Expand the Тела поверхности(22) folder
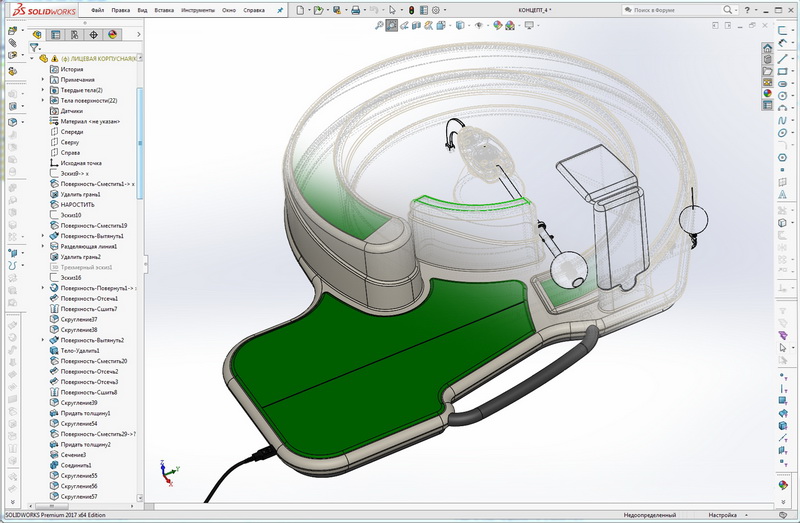800x523 pixels. (x=43, y=101)
